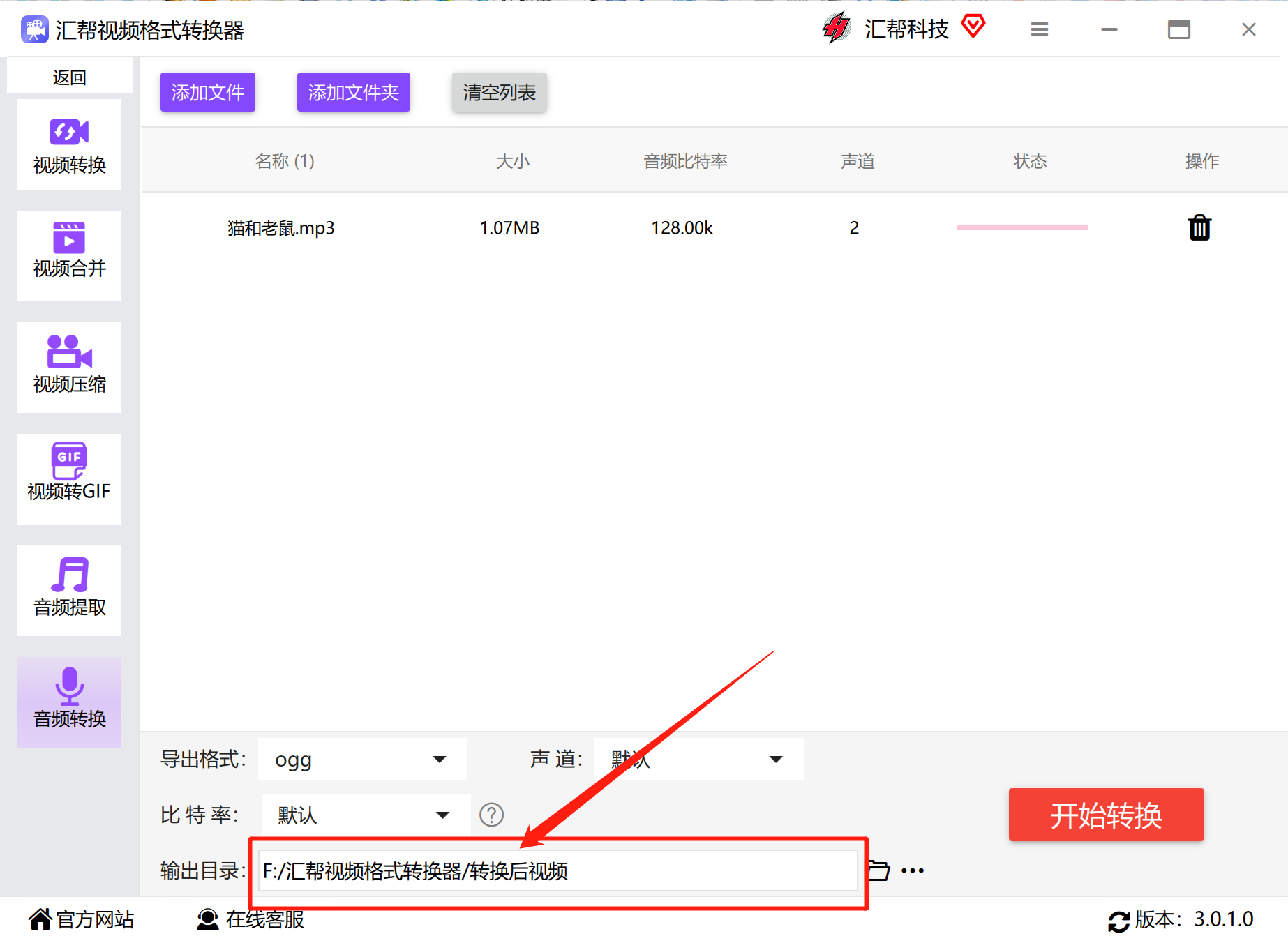Click the 128.00k bitrate value
Viewport: 1288px width, 943px height.
(x=682, y=228)
